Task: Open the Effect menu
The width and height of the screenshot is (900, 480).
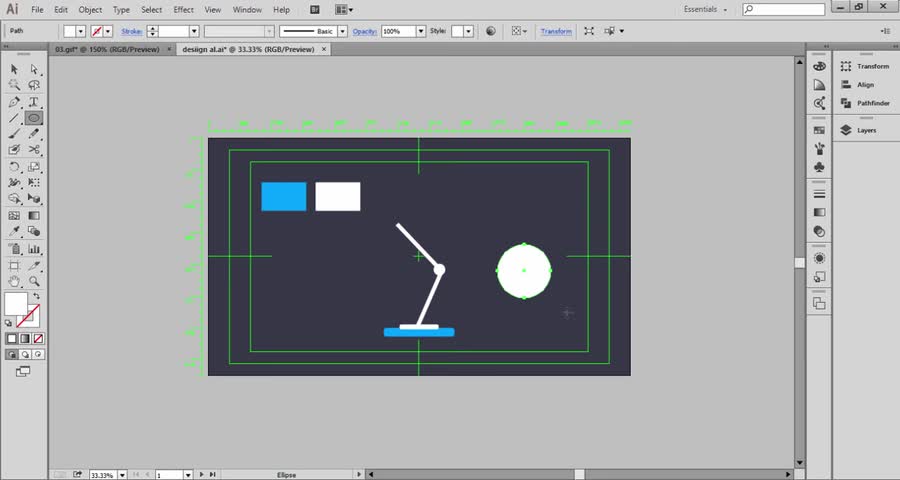Action: [183, 9]
